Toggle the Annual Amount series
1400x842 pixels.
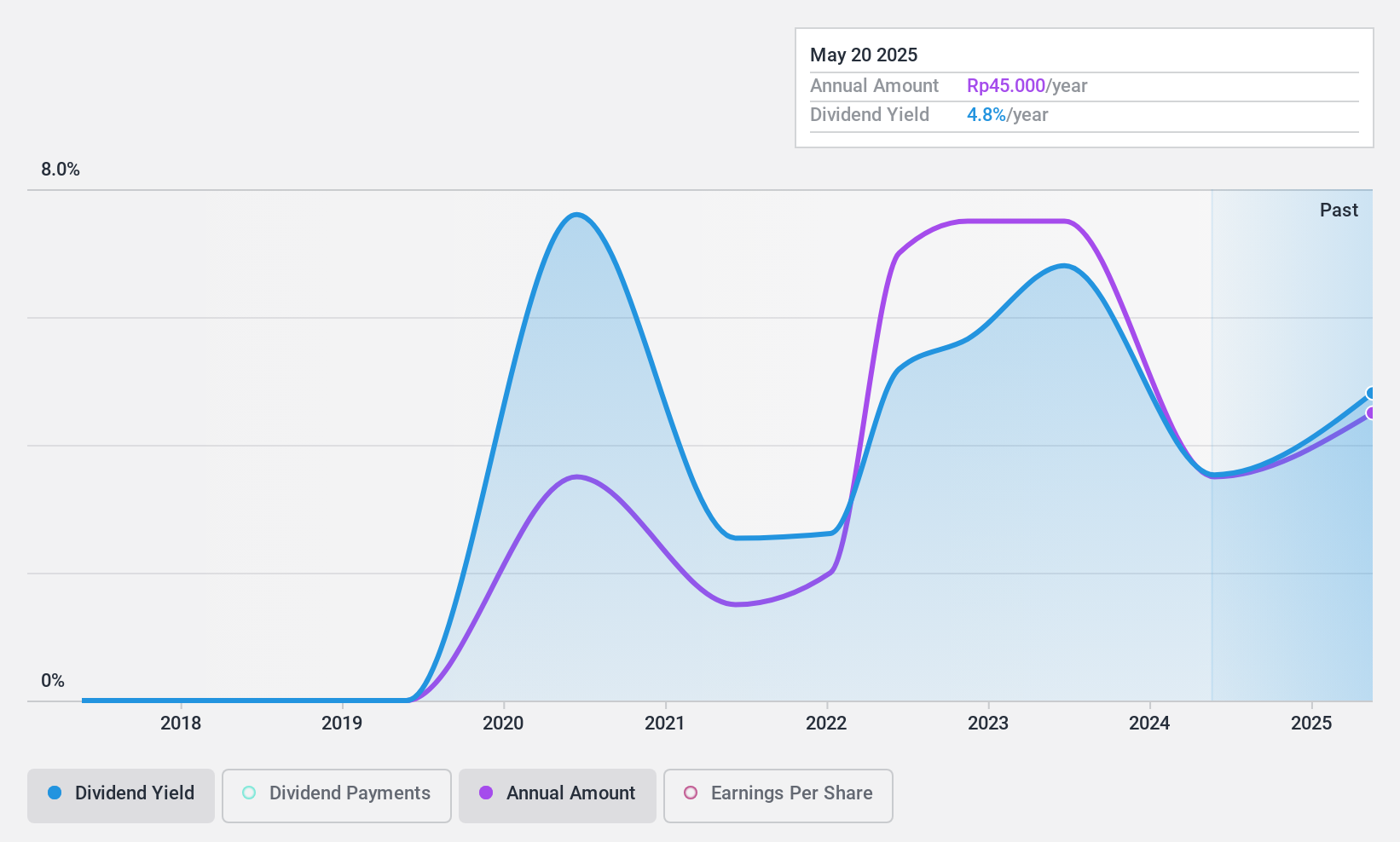(558, 796)
